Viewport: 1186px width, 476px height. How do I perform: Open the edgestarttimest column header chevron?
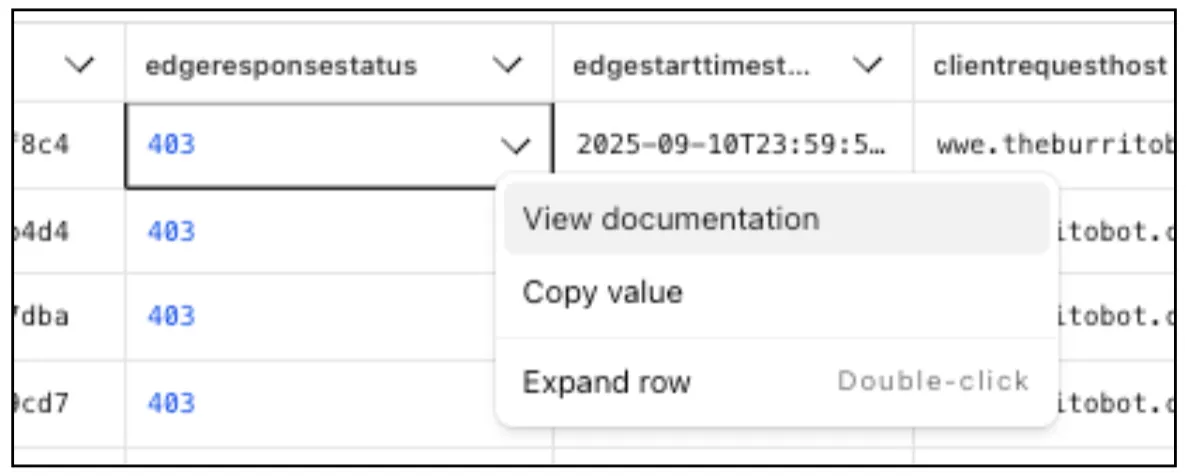point(870,66)
